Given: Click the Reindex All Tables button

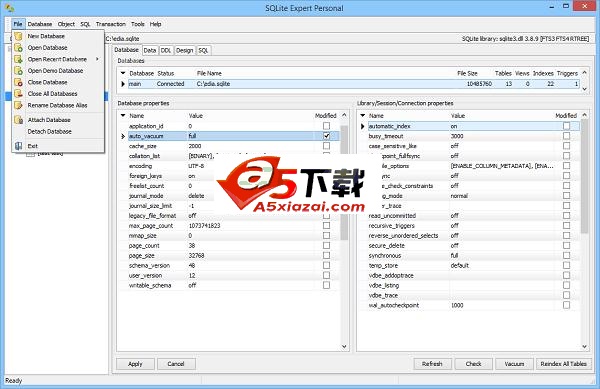Looking at the screenshot, I should (x=564, y=364).
